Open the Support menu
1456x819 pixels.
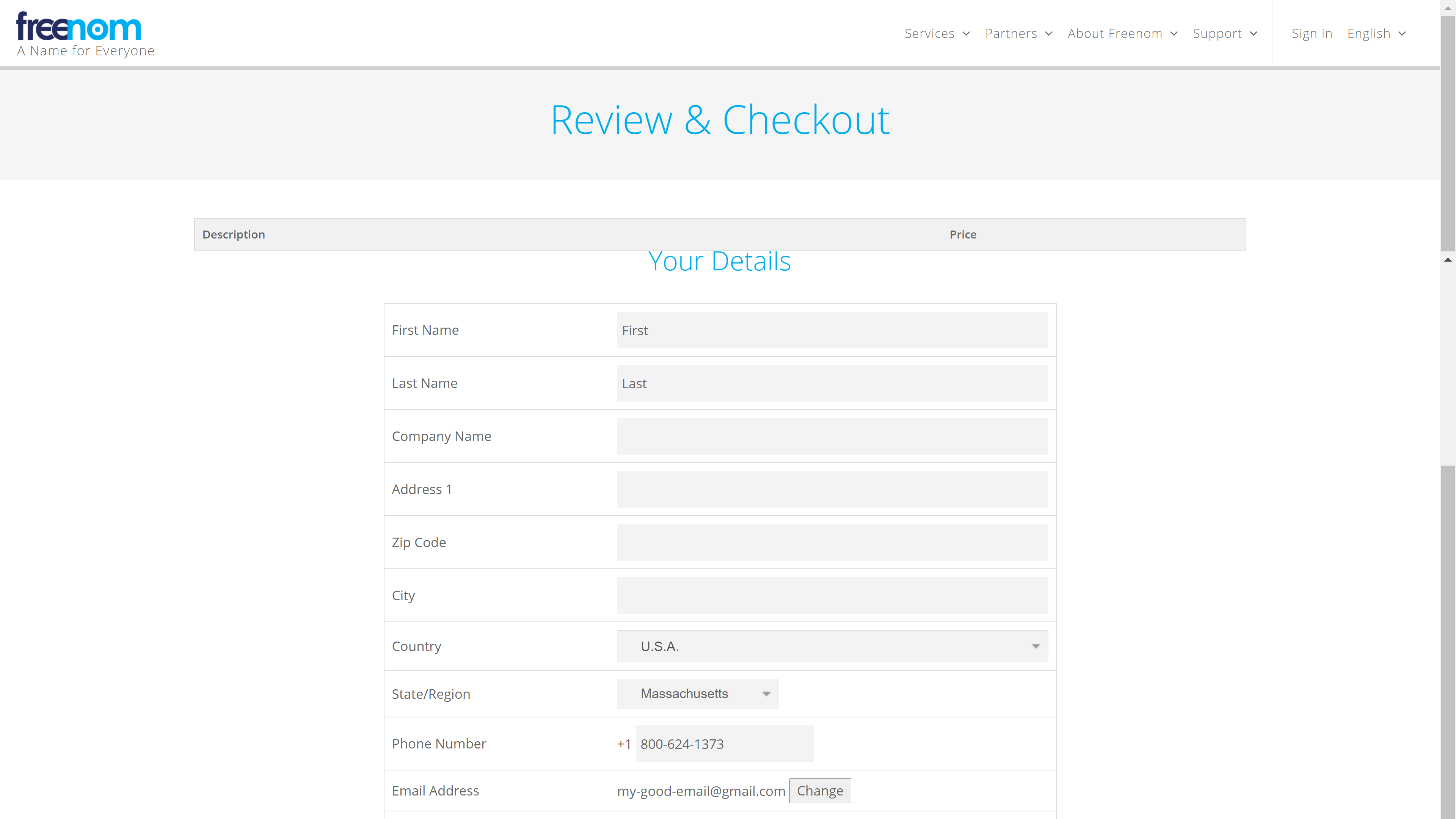click(1225, 34)
